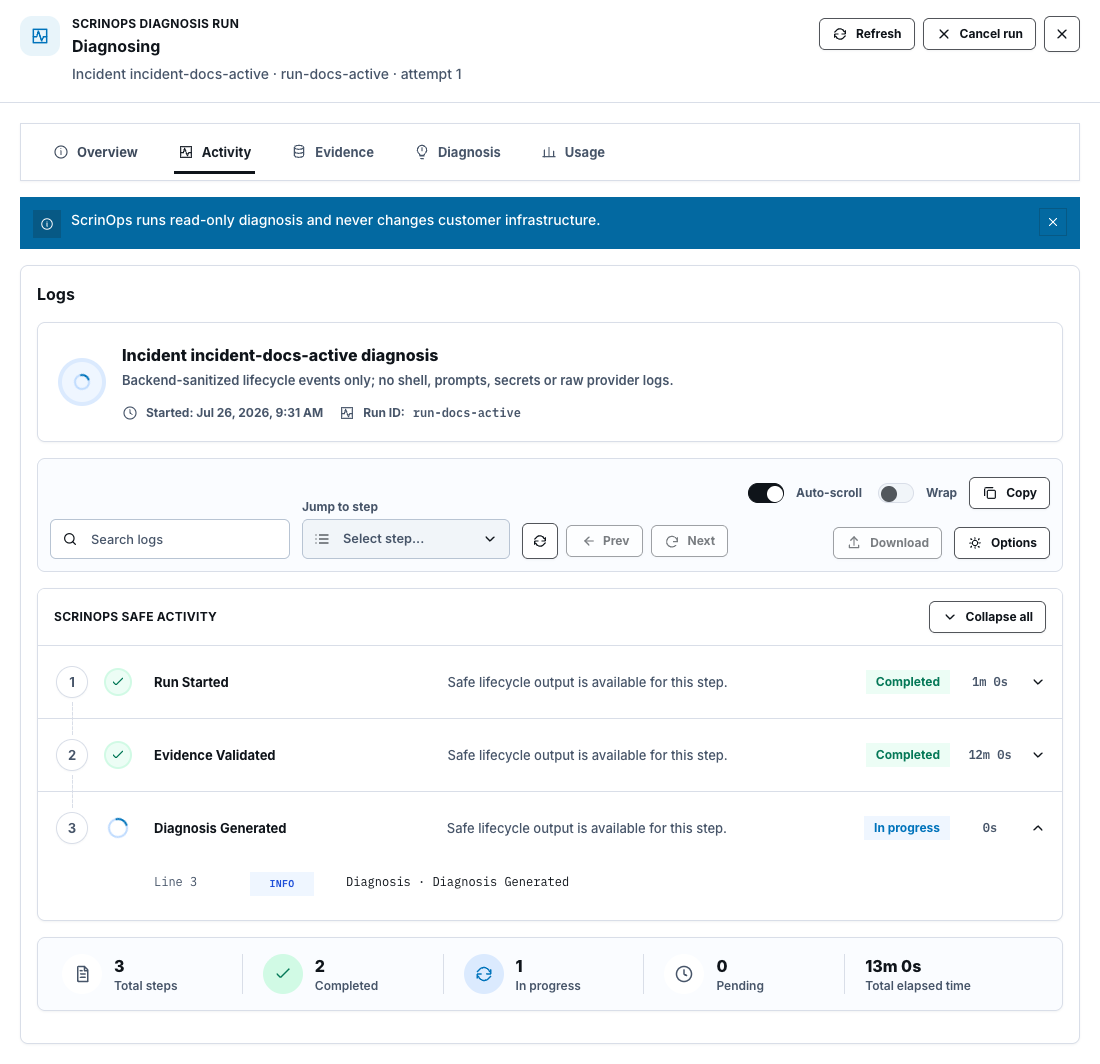Select the Evidence Validated step title
Viewport: 1100px width, 1064px height.
[x=214, y=755]
